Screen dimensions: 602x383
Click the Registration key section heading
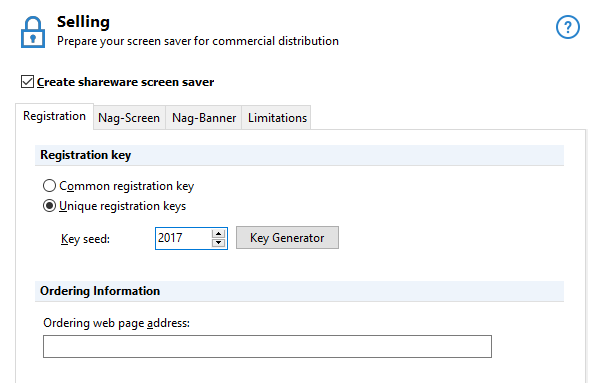point(86,155)
